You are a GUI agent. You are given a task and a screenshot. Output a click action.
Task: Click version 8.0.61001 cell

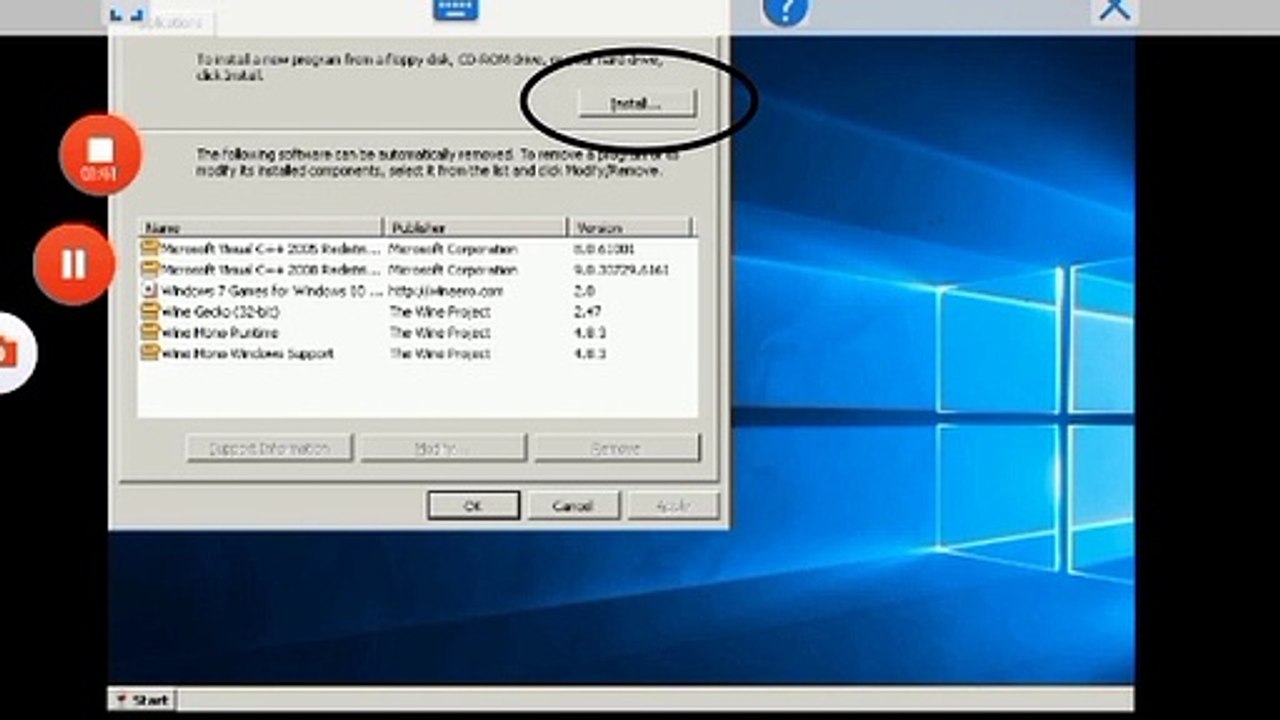tap(603, 248)
